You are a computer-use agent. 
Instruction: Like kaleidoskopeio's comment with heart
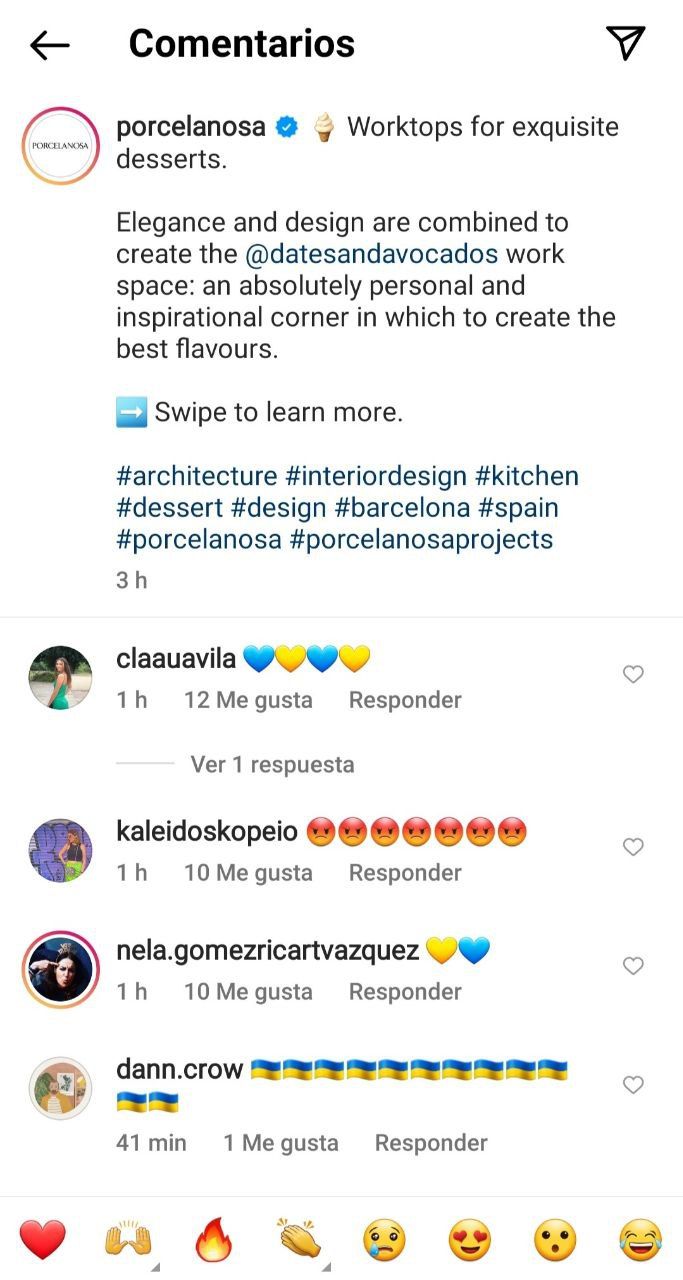click(x=633, y=847)
